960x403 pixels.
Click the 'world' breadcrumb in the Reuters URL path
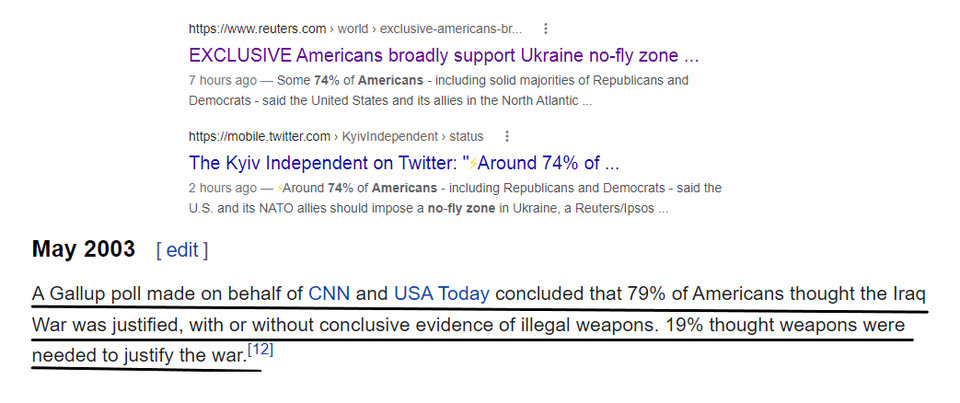click(353, 29)
